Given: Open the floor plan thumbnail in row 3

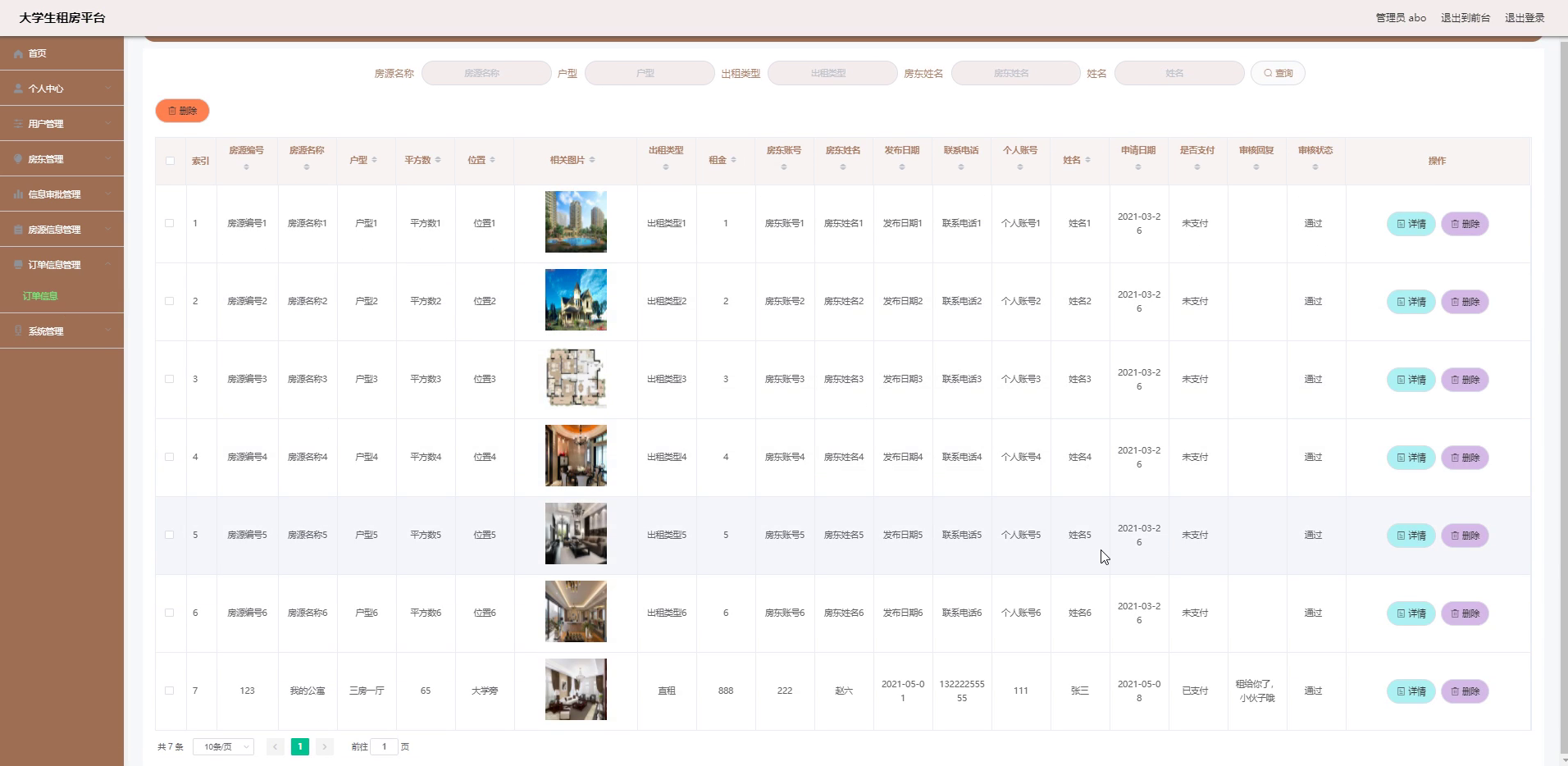Looking at the screenshot, I should tap(576, 378).
